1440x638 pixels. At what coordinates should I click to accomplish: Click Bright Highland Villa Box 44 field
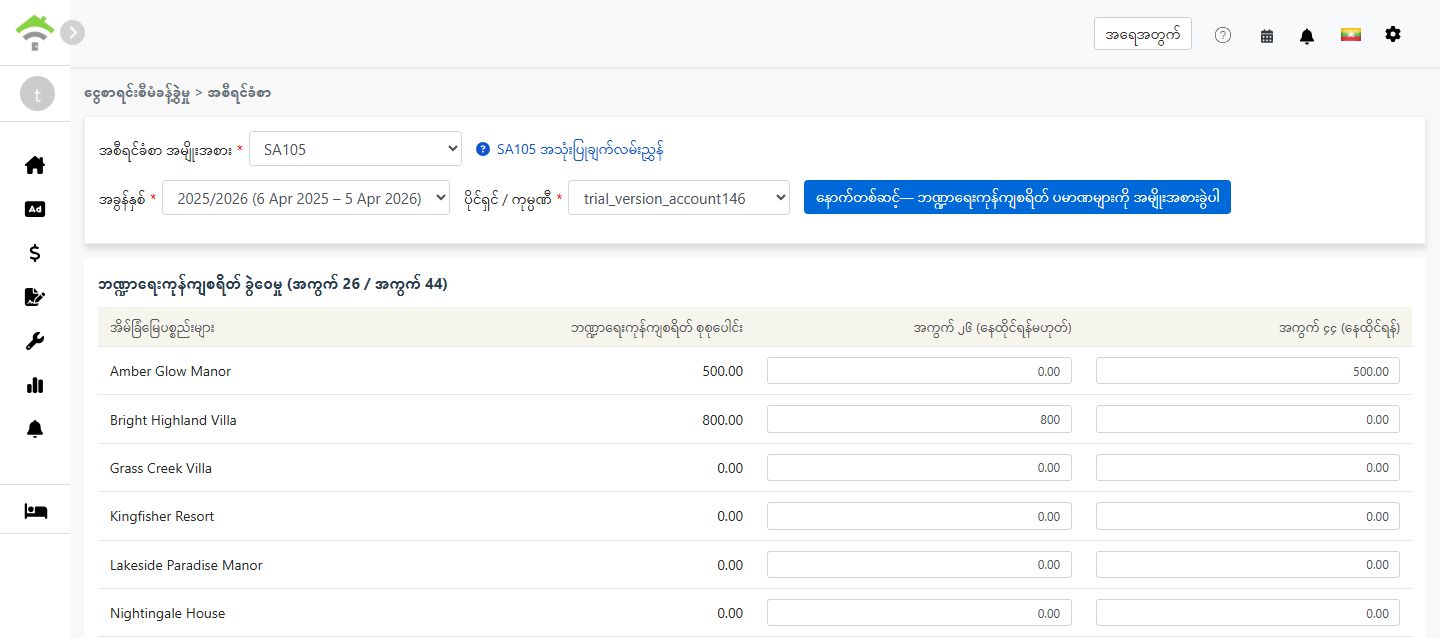pyautogui.click(x=1248, y=419)
